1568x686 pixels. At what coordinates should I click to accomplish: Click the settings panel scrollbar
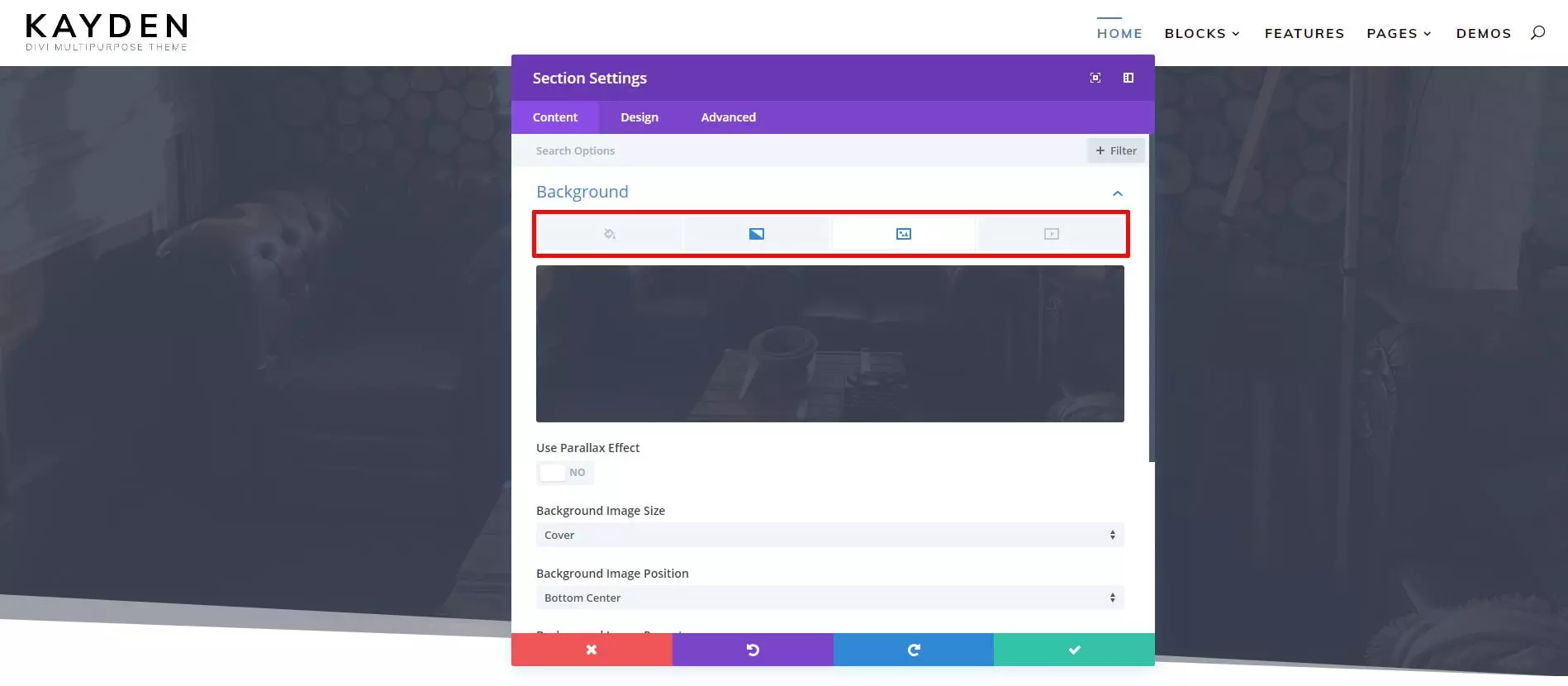click(x=1152, y=298)
